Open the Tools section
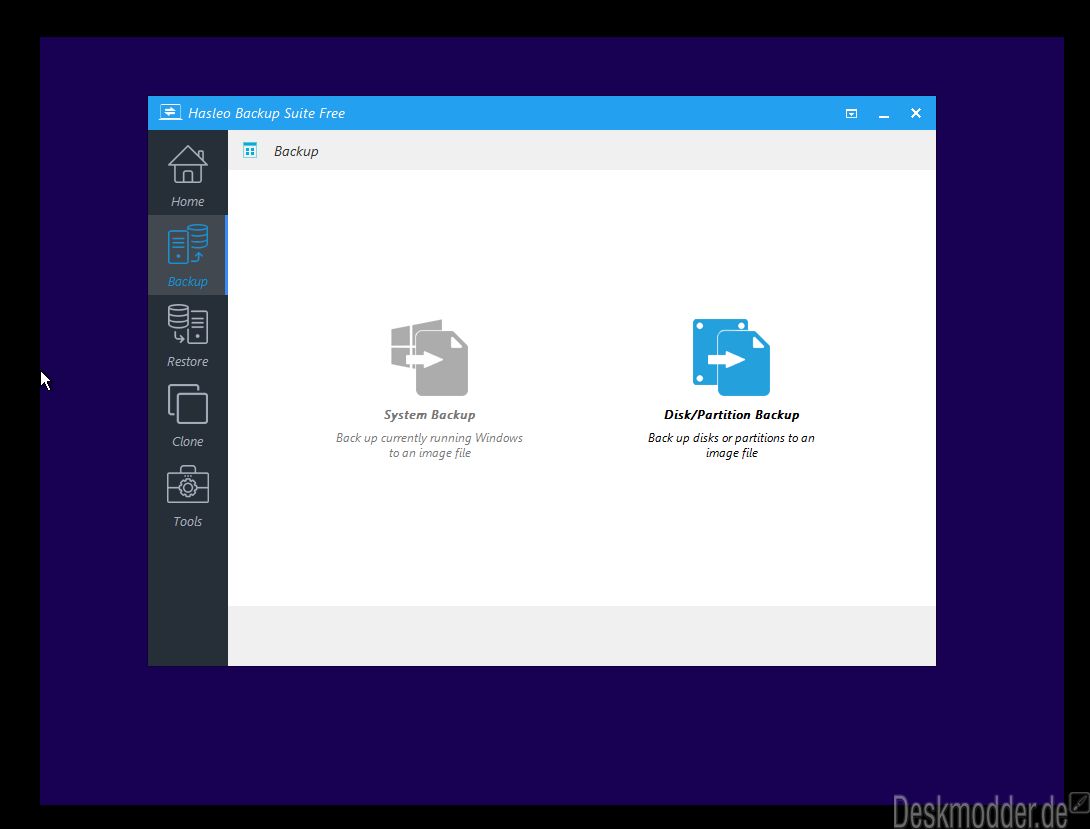1090x829 pixels. [188, 495]
